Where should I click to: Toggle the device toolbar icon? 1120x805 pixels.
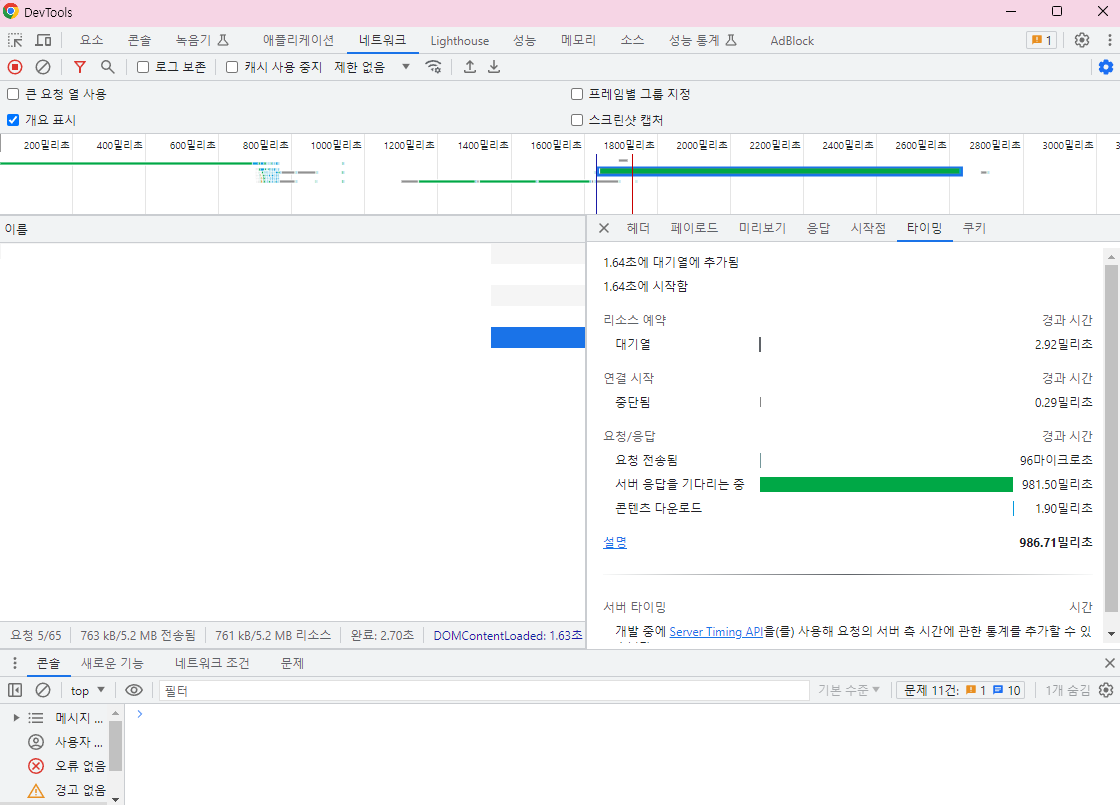44,40
